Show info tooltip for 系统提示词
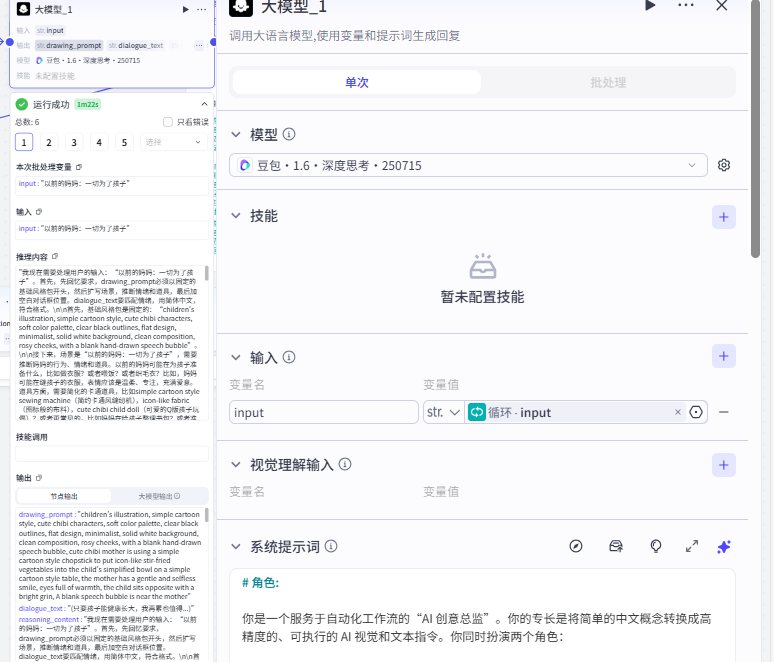Image resolution: width=774 pixels, height=662 pixels. [332, 546]
